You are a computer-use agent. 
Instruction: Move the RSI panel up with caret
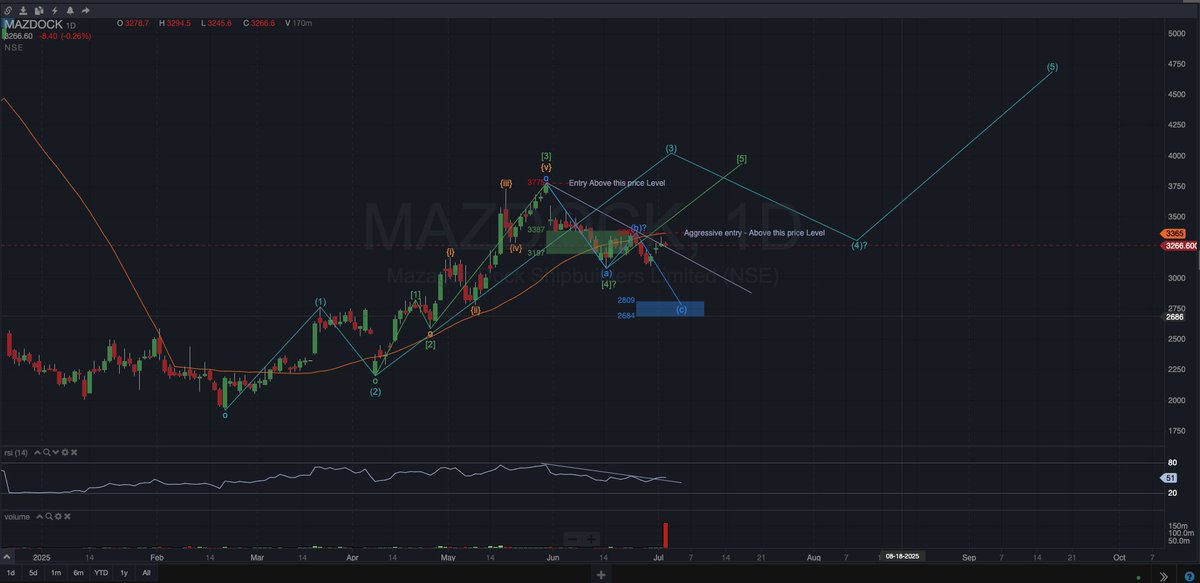click(37, 453)
